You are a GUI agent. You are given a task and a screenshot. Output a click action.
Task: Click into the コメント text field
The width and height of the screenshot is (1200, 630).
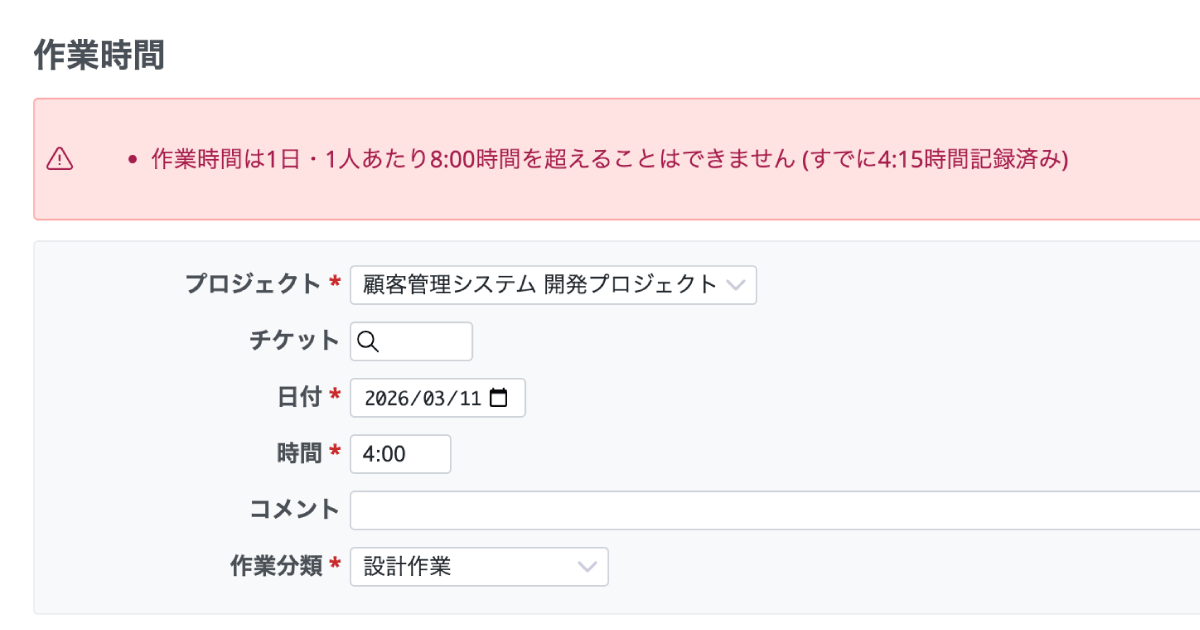coord(770,510)
